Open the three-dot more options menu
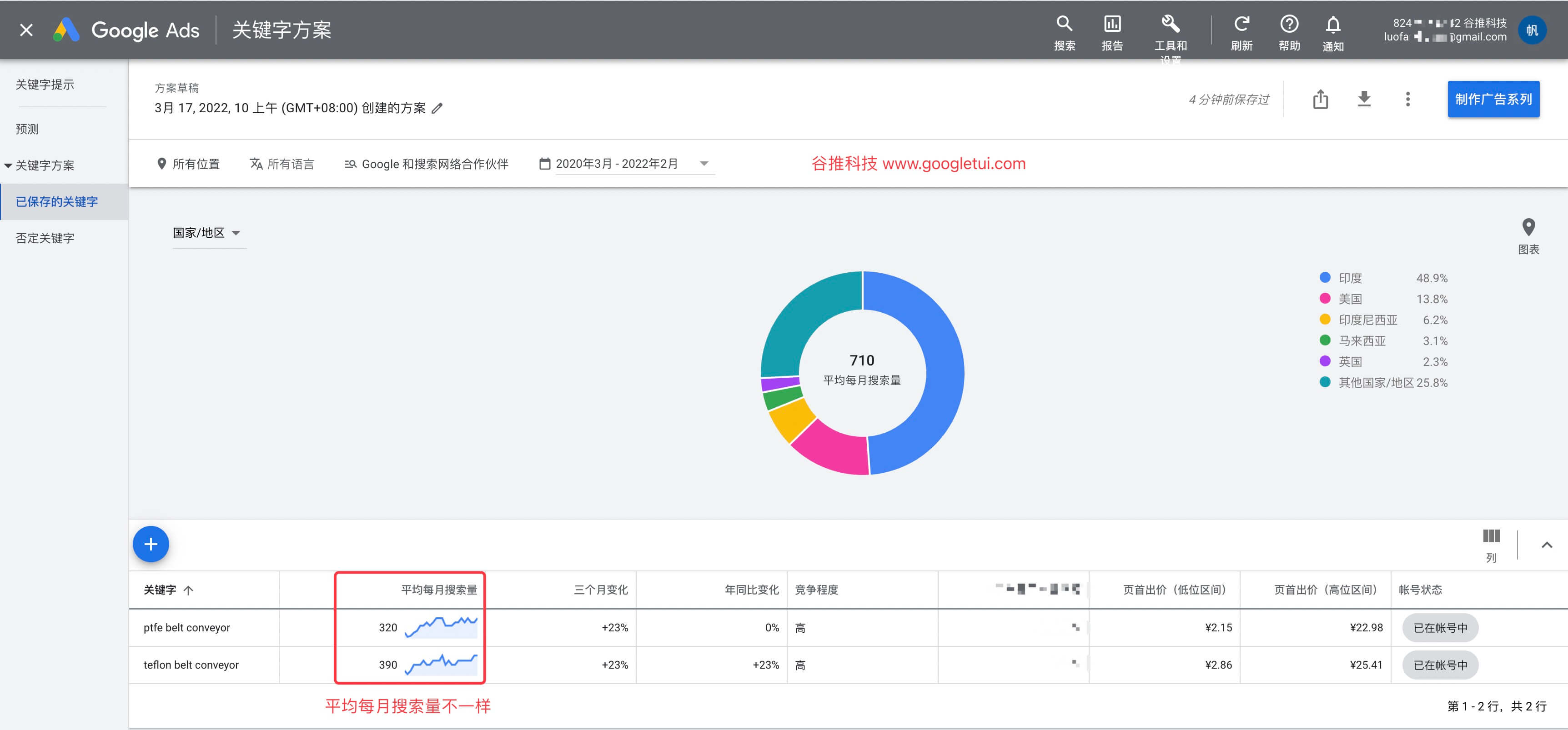This screenshot has width=1568, height=730. (x=1407, y=99)
